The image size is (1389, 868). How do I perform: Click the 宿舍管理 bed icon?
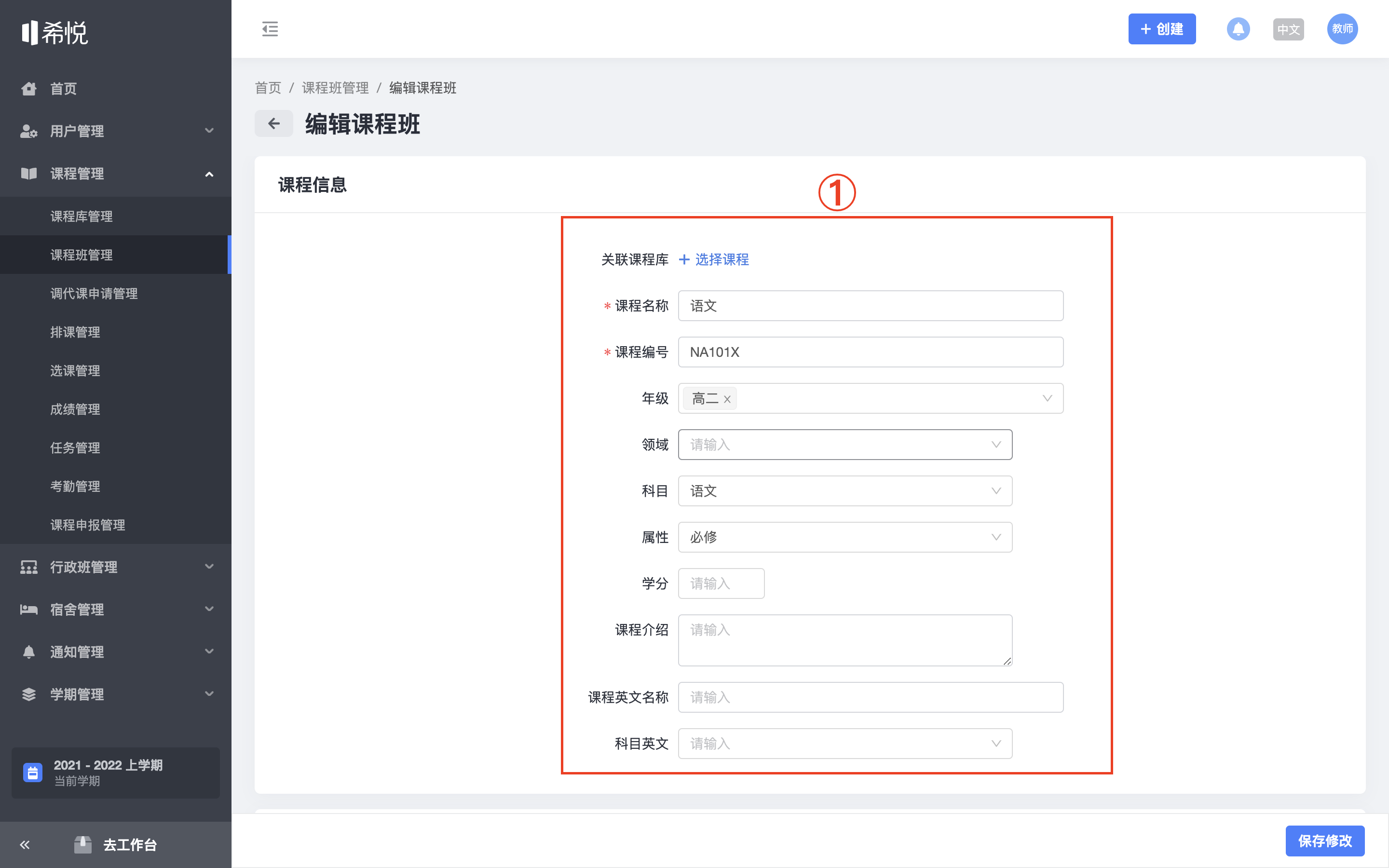click(x=29, y=610)
